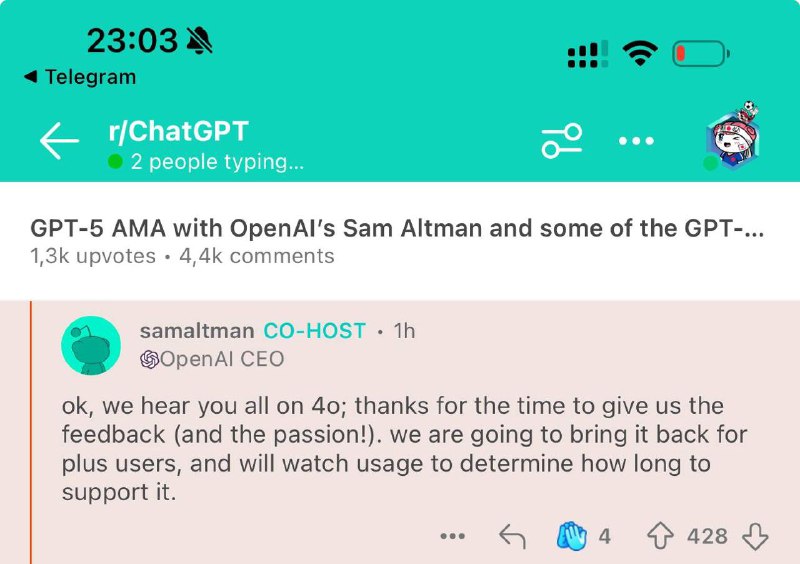Reply to samaltman's comment
The width and height of the screenshot is (800, 564).
point(512,536)
